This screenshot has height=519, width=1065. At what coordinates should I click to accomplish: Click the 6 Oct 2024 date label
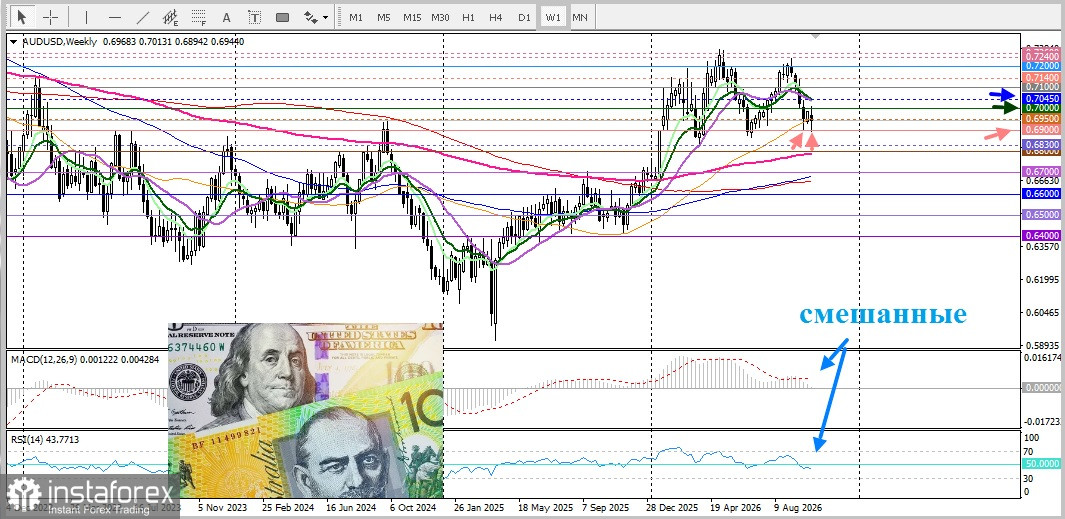tap(413, 507)
